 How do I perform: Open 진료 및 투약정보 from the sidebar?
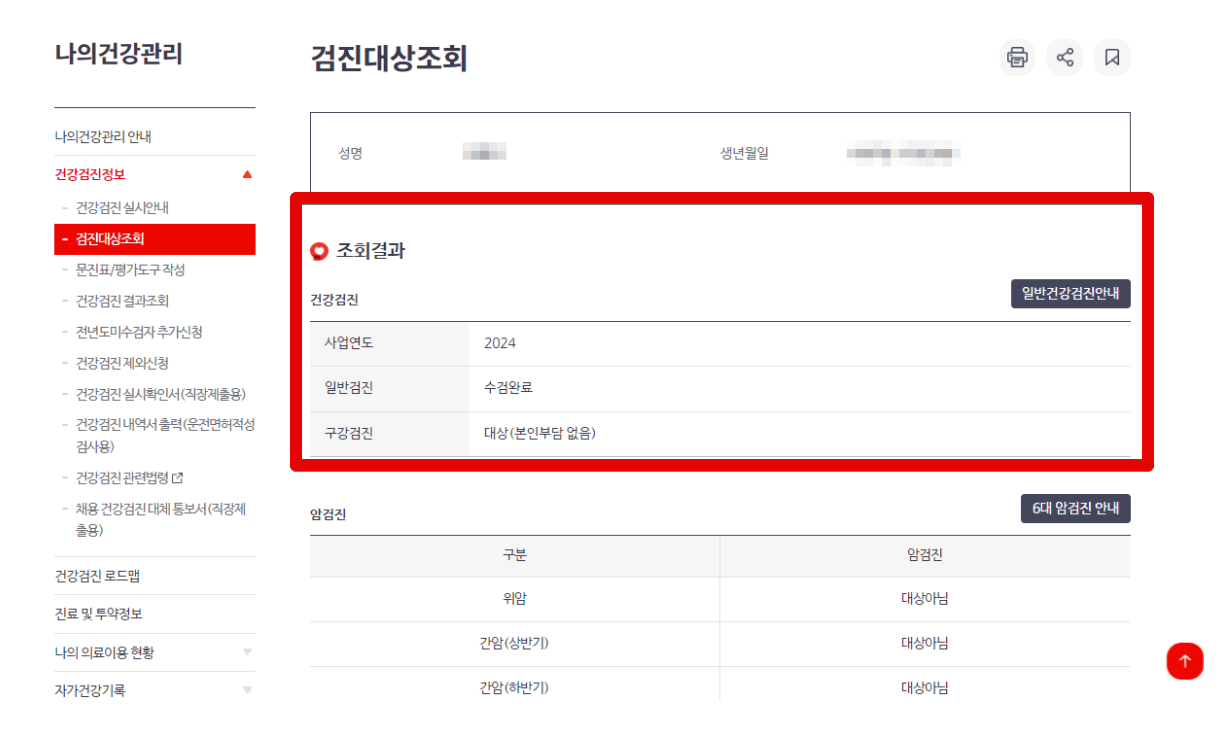coord(100,613)
